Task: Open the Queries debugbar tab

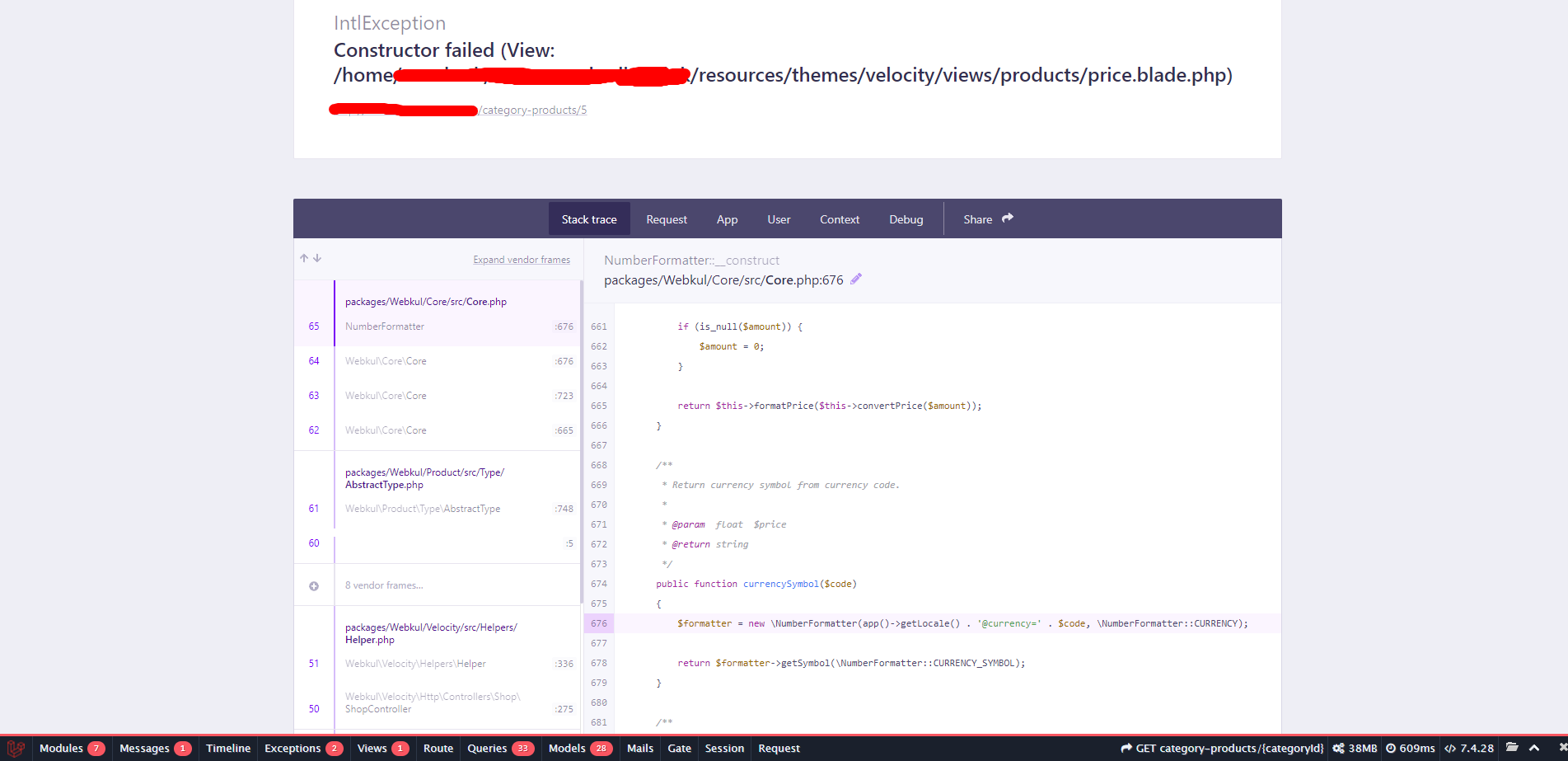Action: [501, 748]
